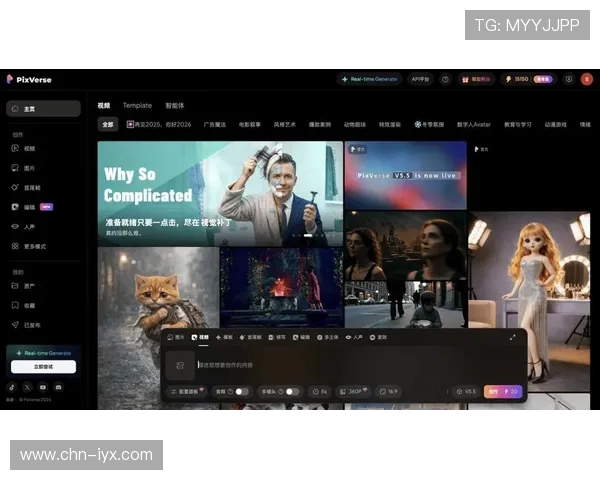Viewport: 600px width, 480px height.
Task: Expand the prompt panel with fullscreen icon
Action: pos(513,338)
